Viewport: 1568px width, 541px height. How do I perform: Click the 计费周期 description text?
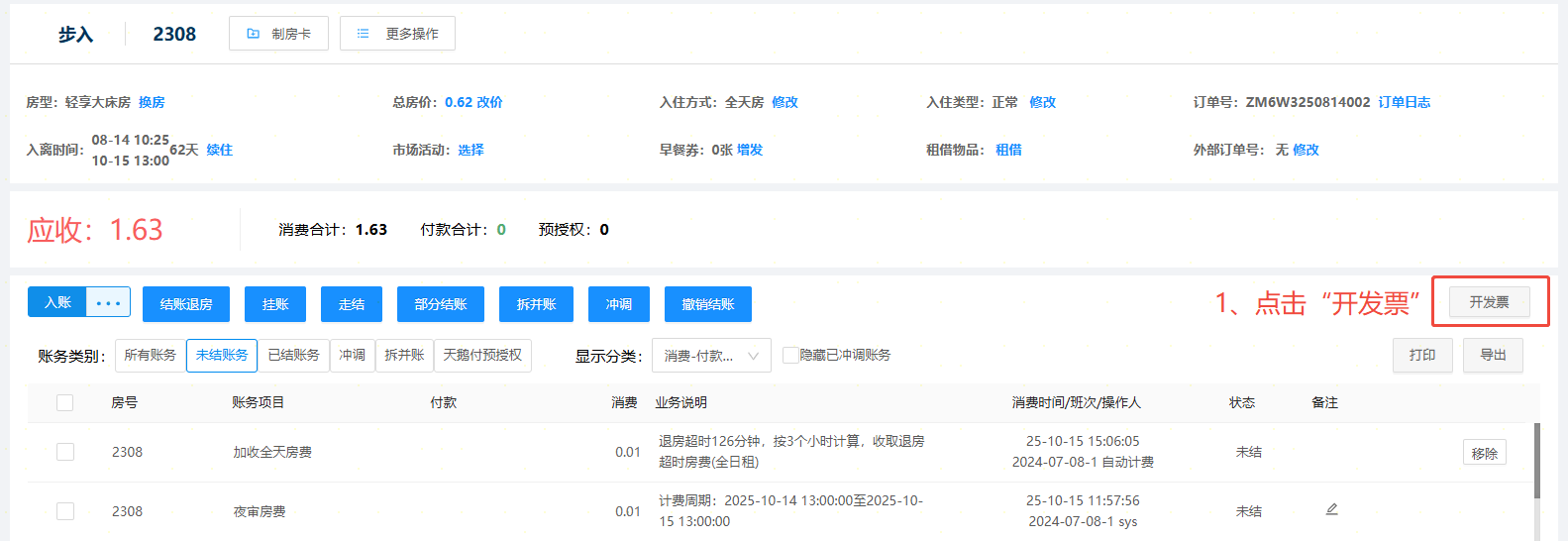coord(790,510)
